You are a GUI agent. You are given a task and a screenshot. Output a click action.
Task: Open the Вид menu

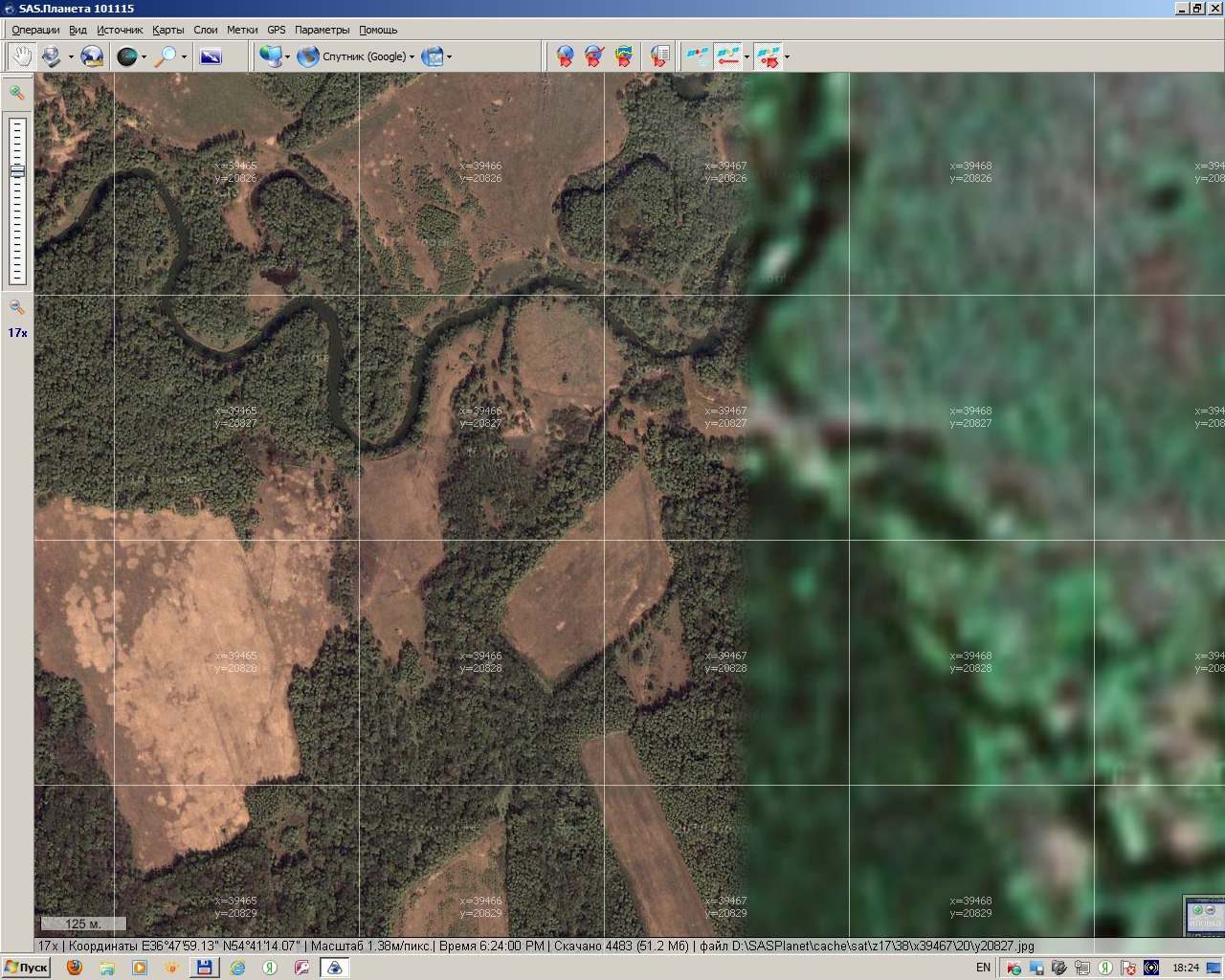click(78, 30)
